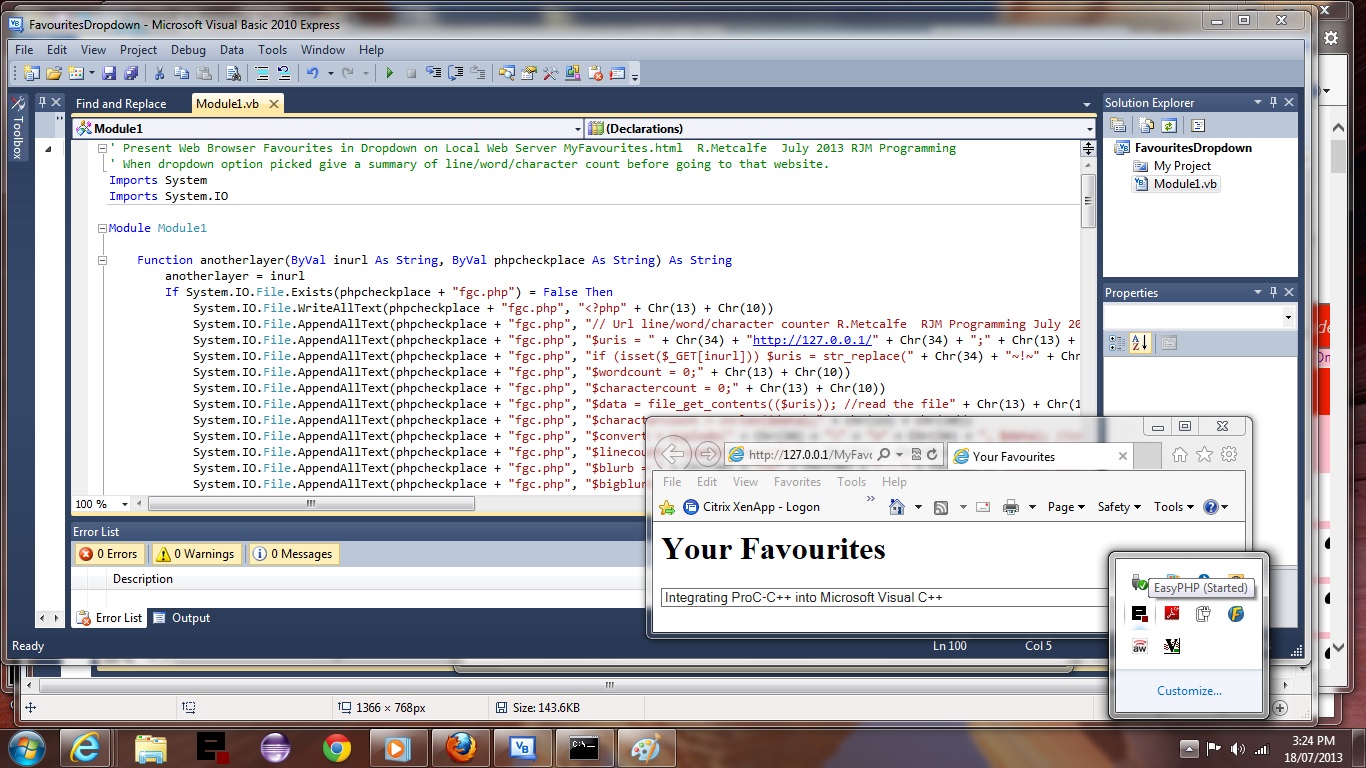The width and height of the screenshot is (1366, 768).
Task: Open the IE Safety dropdown menu
Action: 1119,507
